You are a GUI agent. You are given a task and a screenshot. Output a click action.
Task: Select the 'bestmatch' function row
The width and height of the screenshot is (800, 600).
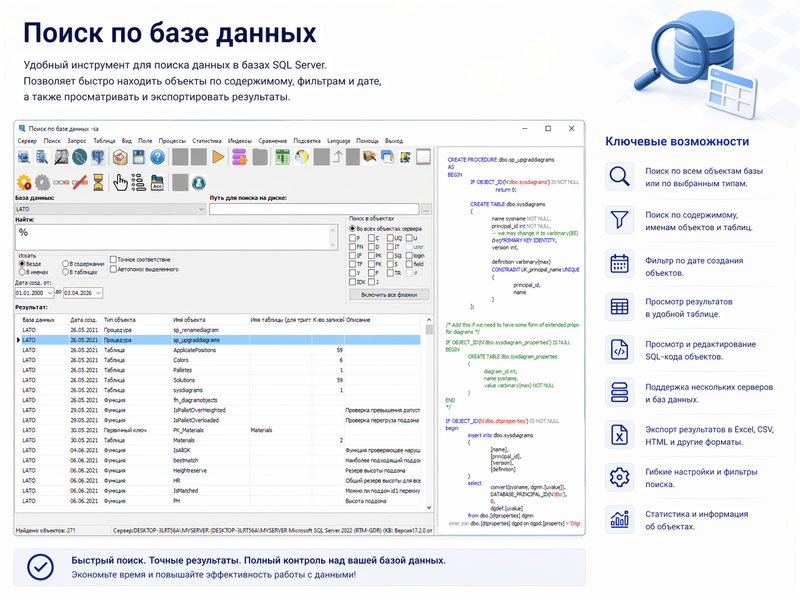[x=218, y=460]
